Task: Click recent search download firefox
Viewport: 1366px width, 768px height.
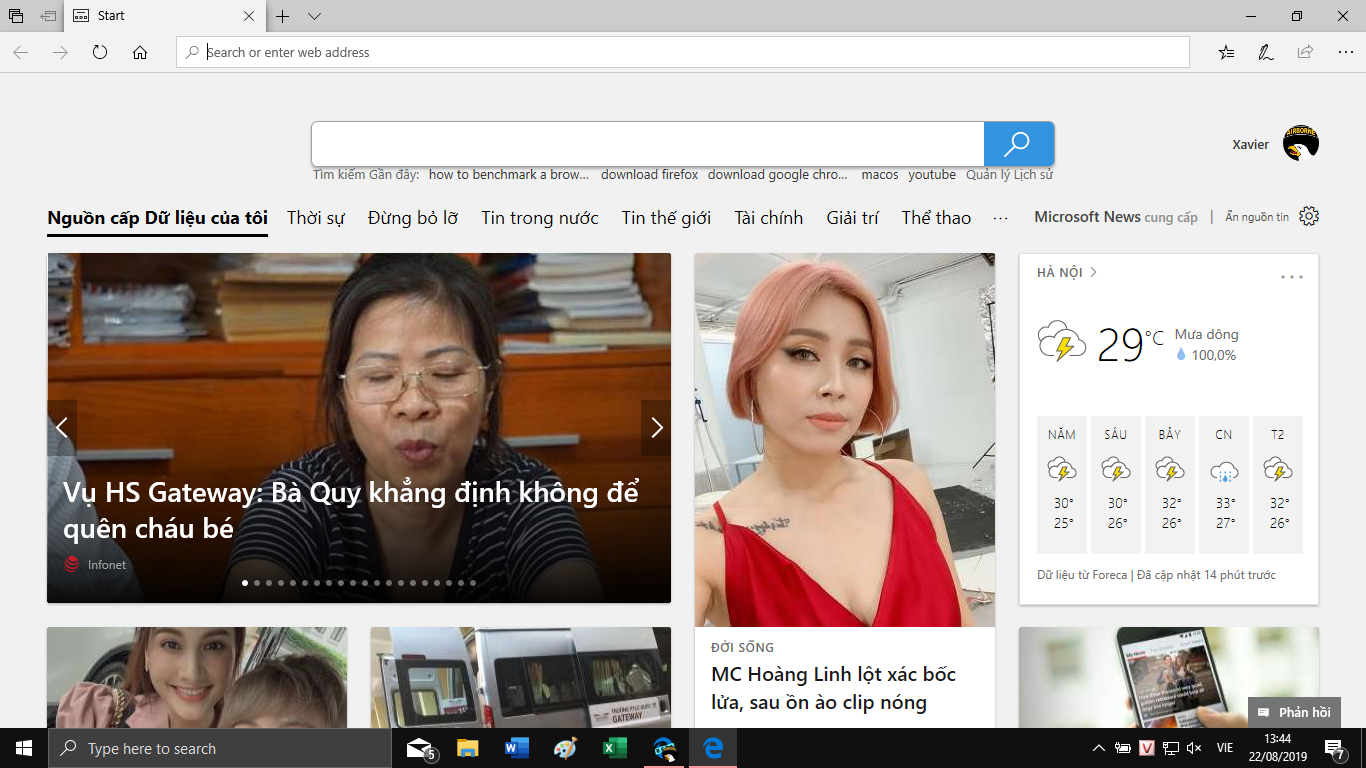Action: (x=650, y=174)
